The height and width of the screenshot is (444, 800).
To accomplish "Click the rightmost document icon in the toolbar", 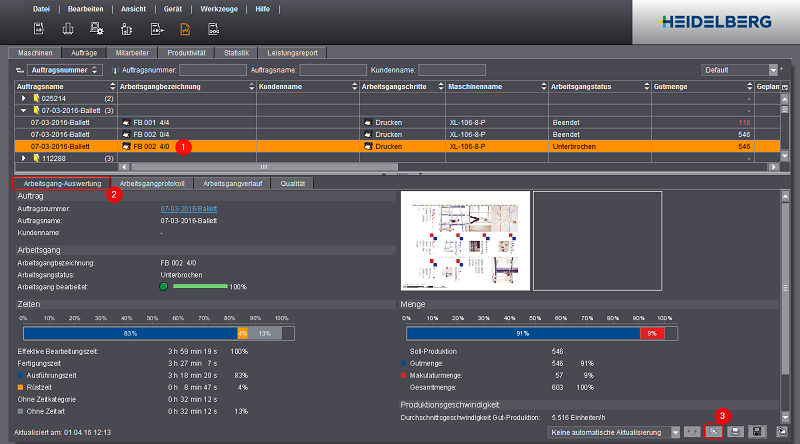I will pos(214,29).
